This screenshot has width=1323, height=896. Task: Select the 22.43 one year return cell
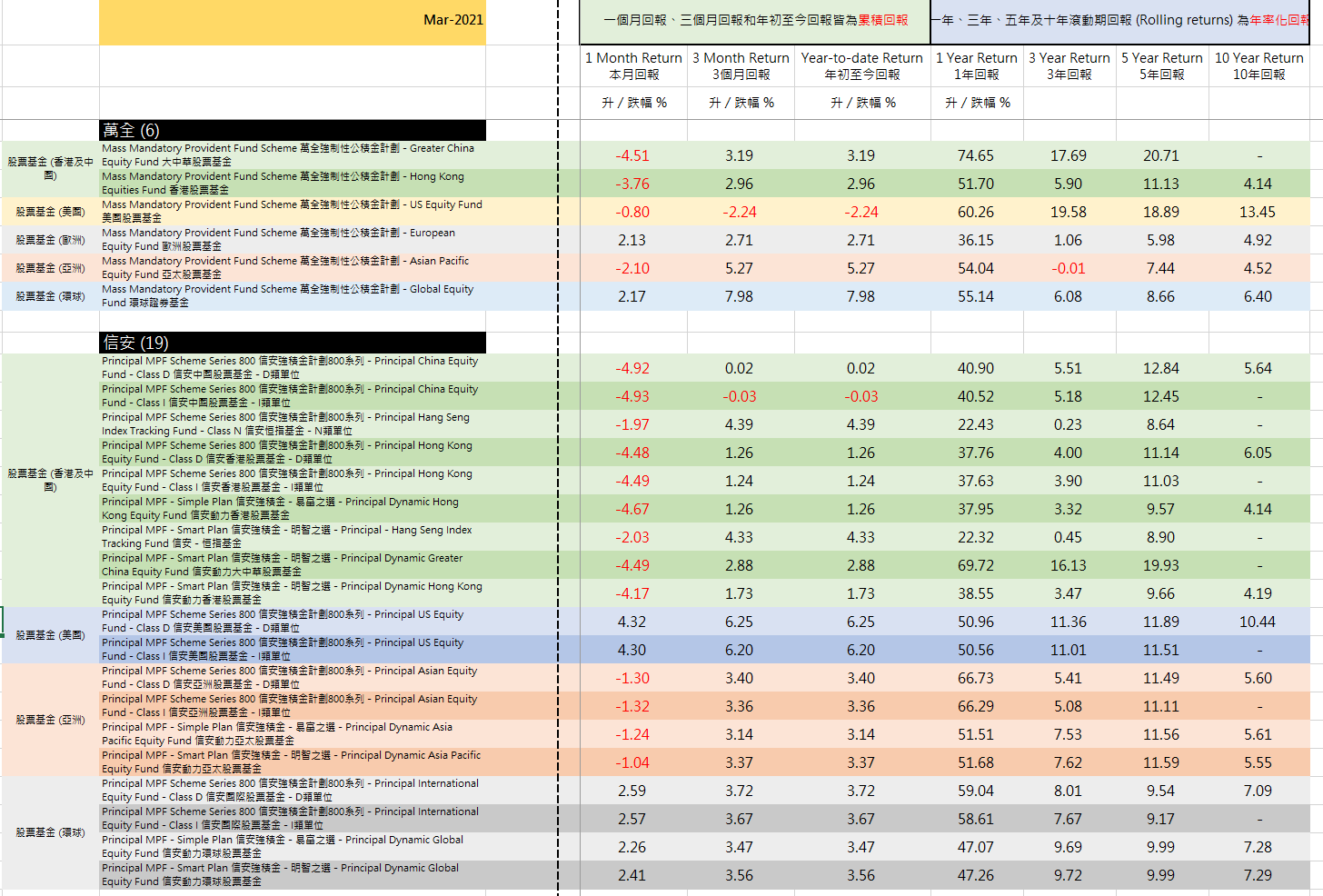(x=976, y=424)
